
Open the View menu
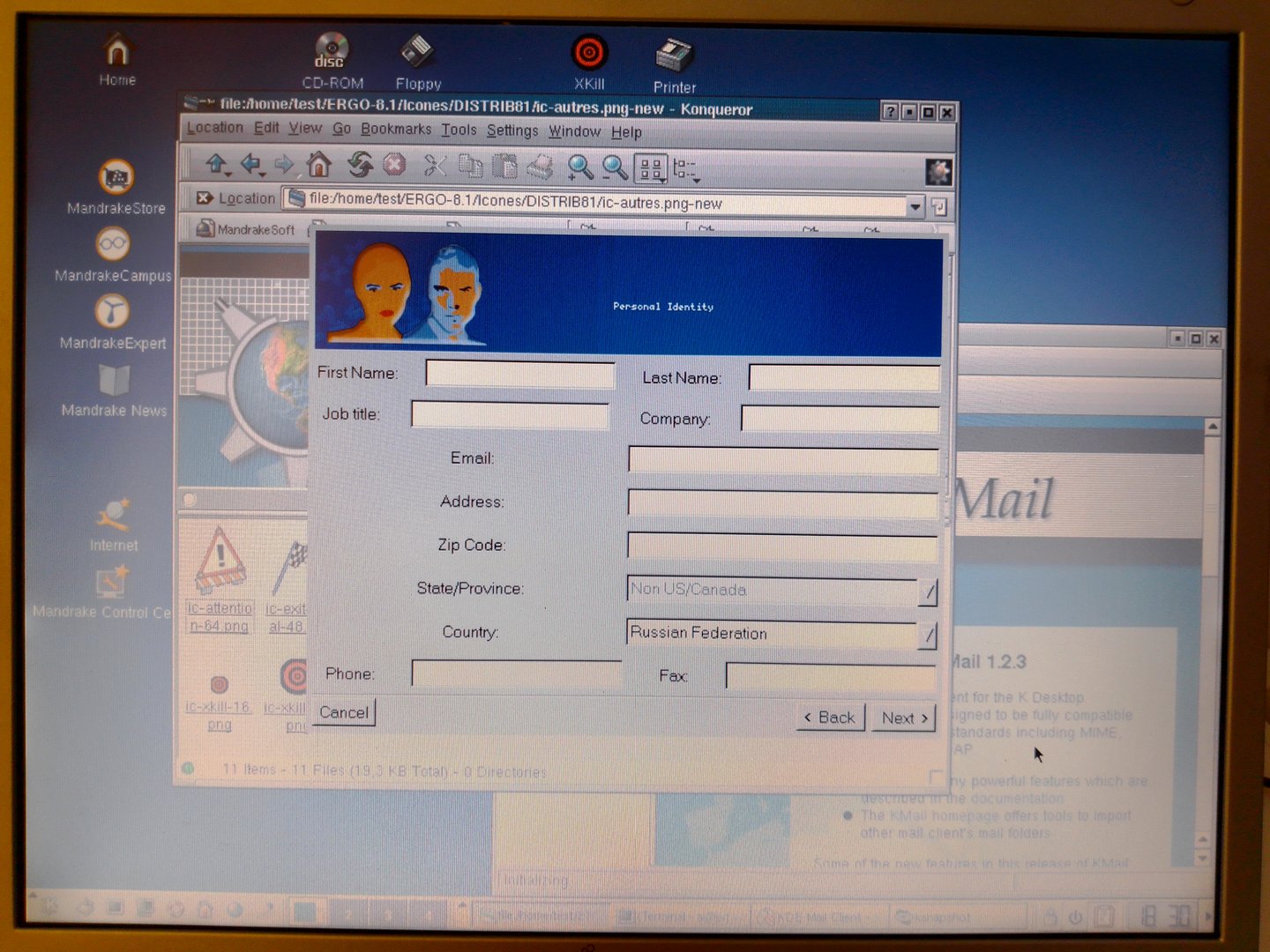coord(305,128)
